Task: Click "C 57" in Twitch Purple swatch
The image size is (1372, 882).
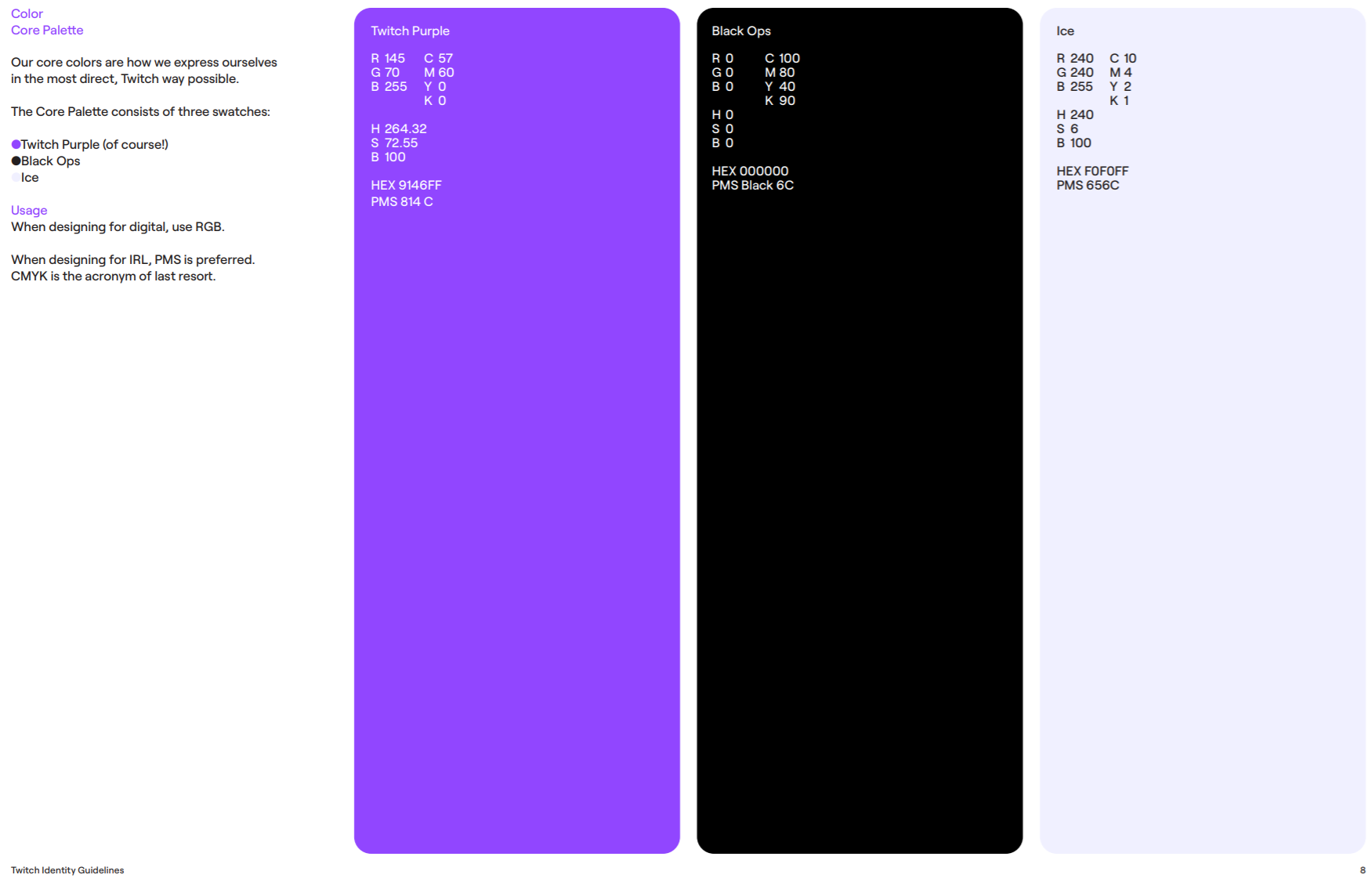Action: click(438, 58)
